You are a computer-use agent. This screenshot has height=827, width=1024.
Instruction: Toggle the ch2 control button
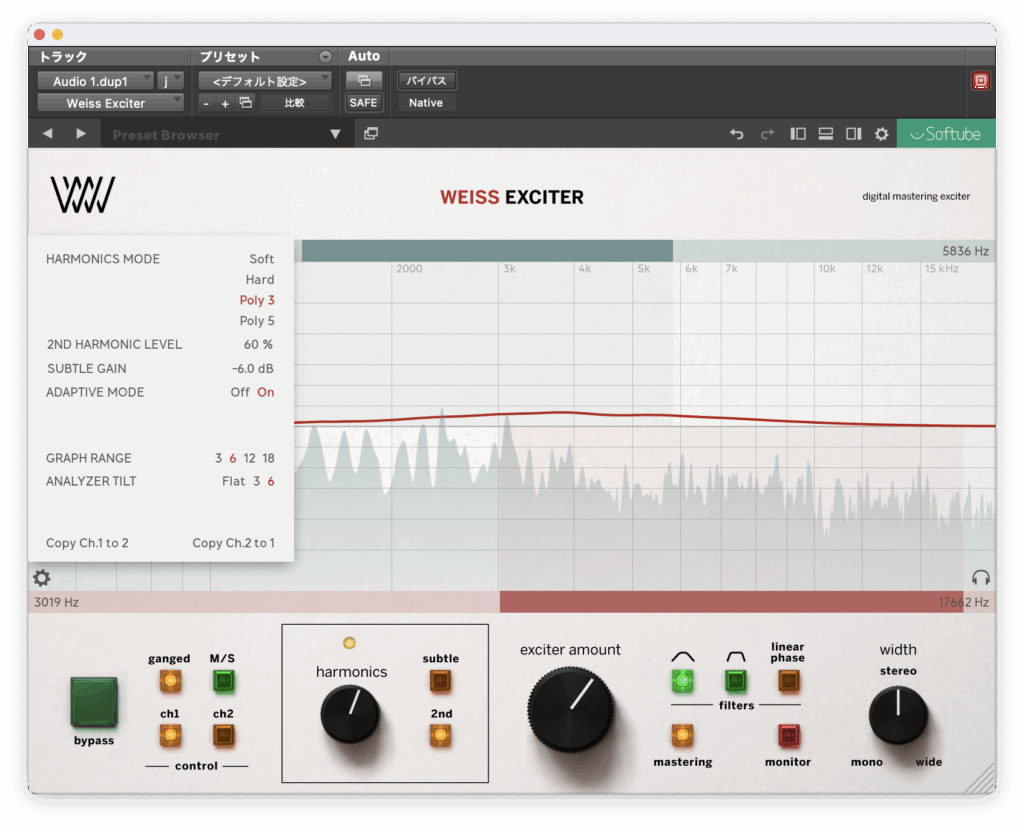223,736
